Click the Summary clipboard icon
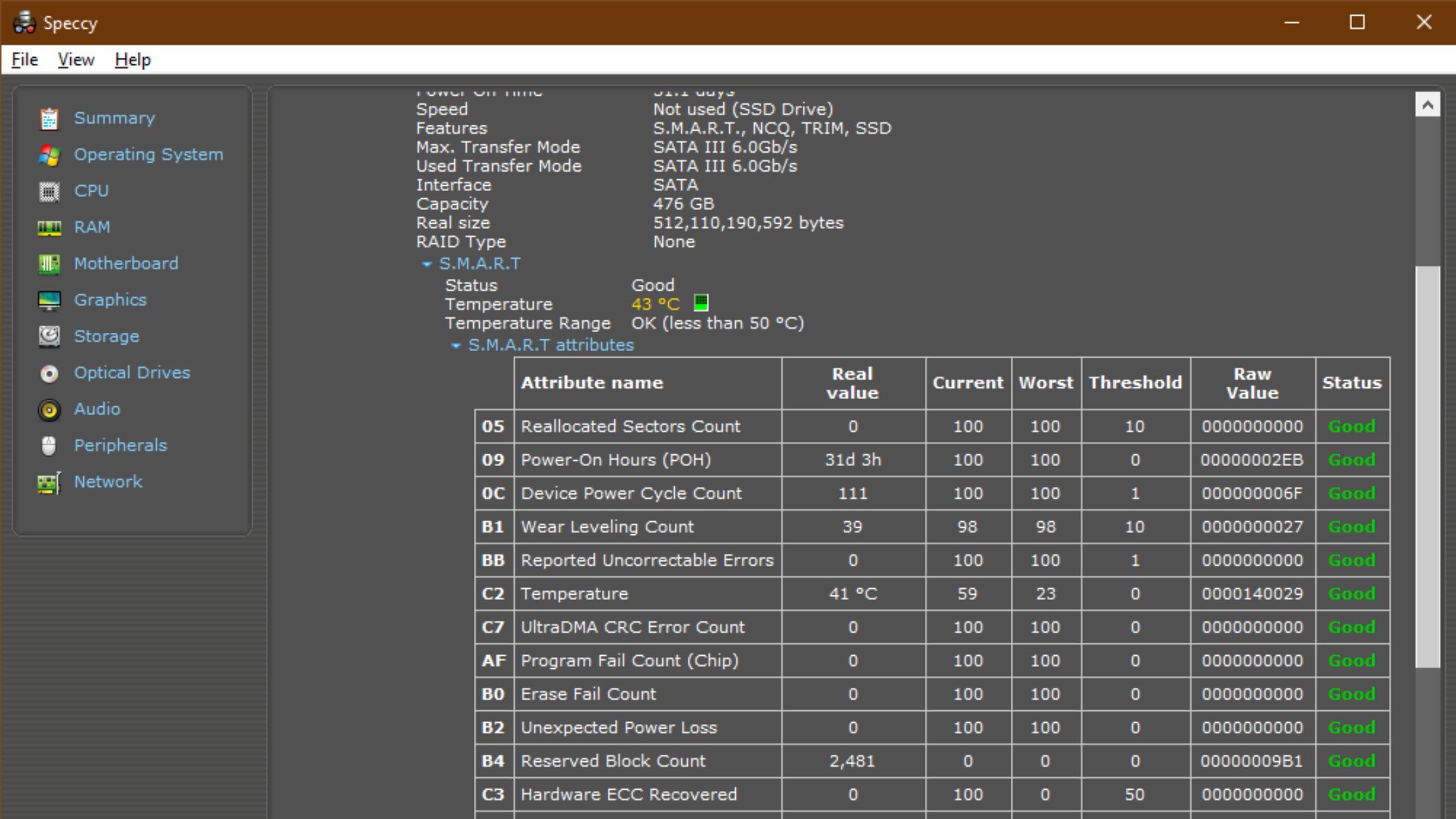Image resolution: width=1456 pixels, height=819 pixels. (49, 118)
